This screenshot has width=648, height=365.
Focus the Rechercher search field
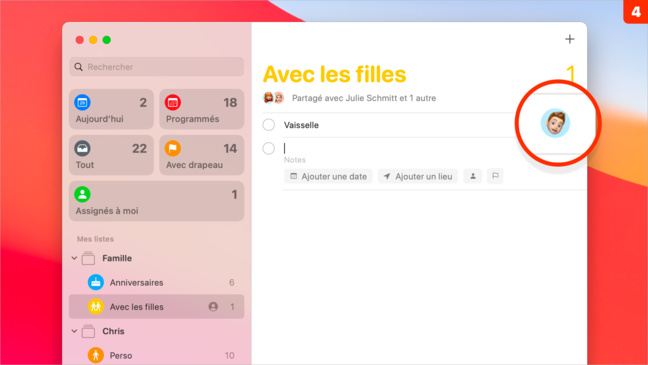[x=156, y=67]
